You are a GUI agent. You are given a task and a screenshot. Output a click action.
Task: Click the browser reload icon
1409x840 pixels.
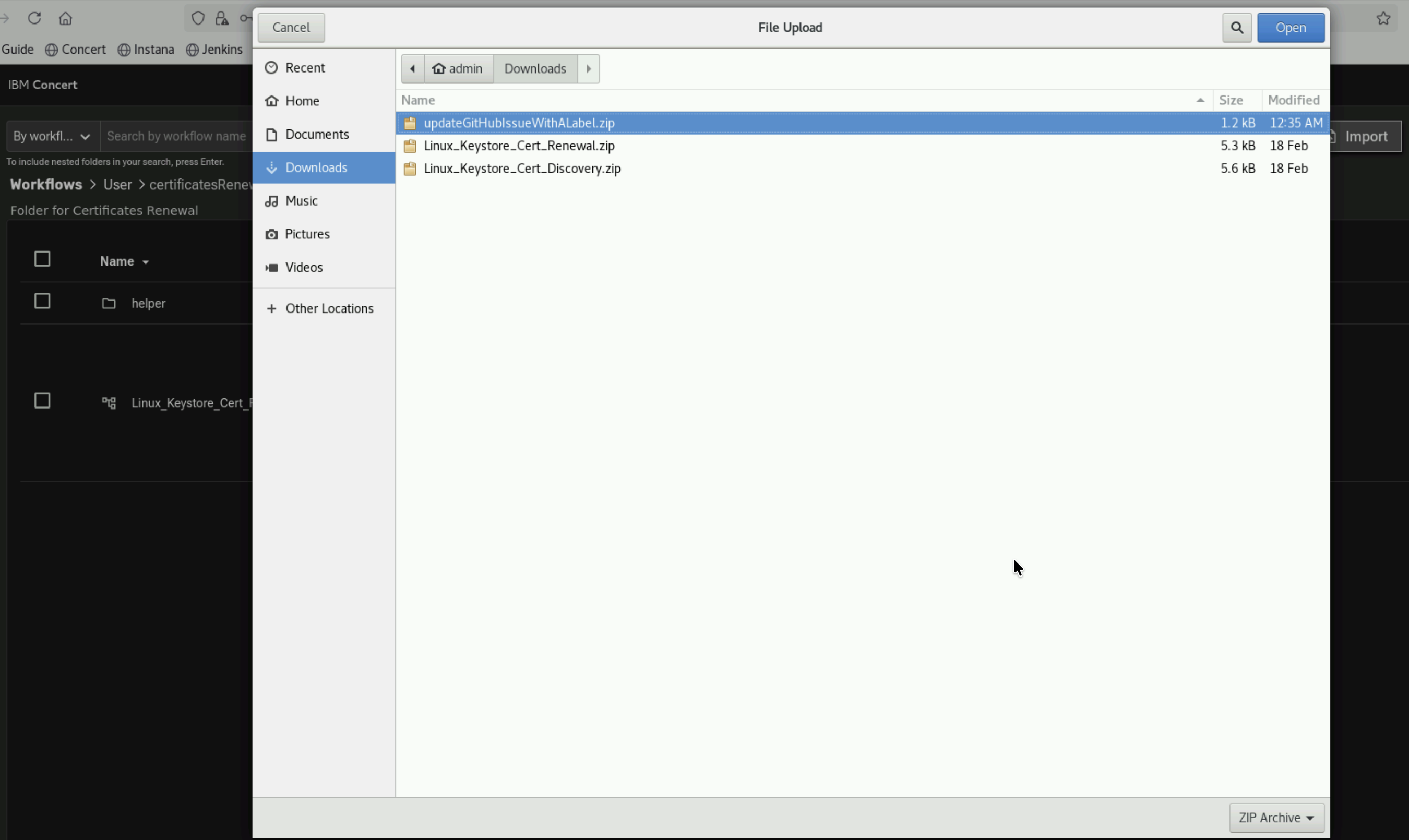point(34,18)
